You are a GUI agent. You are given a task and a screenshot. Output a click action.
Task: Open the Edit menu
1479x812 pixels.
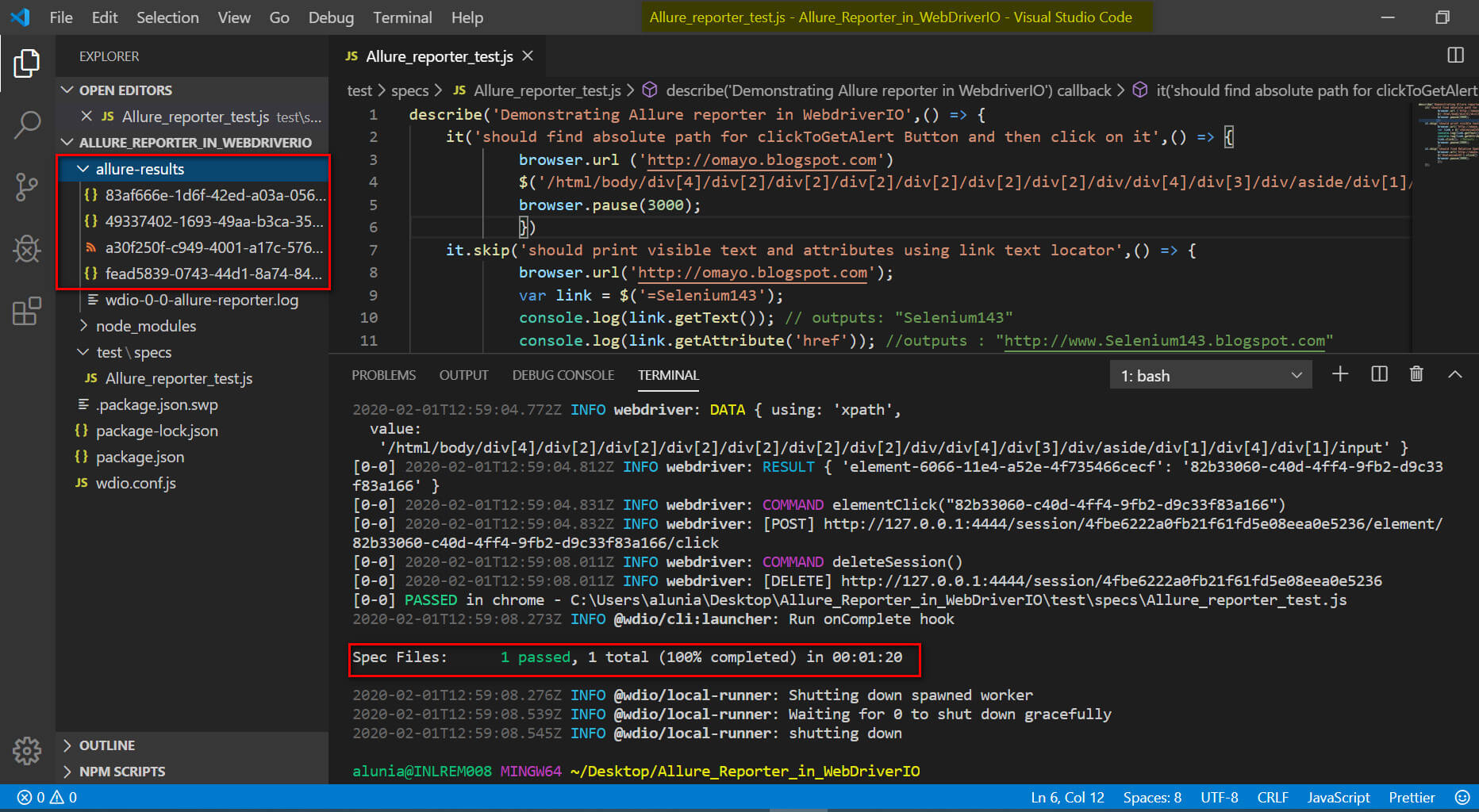[x=105, y=17]
